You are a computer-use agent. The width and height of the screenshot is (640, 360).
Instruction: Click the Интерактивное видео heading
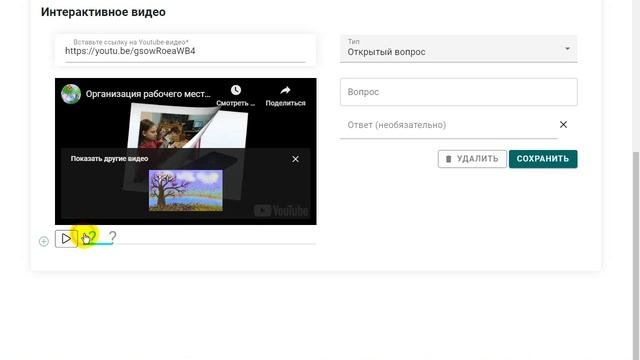pyautogui.click(x=103, y=12)
